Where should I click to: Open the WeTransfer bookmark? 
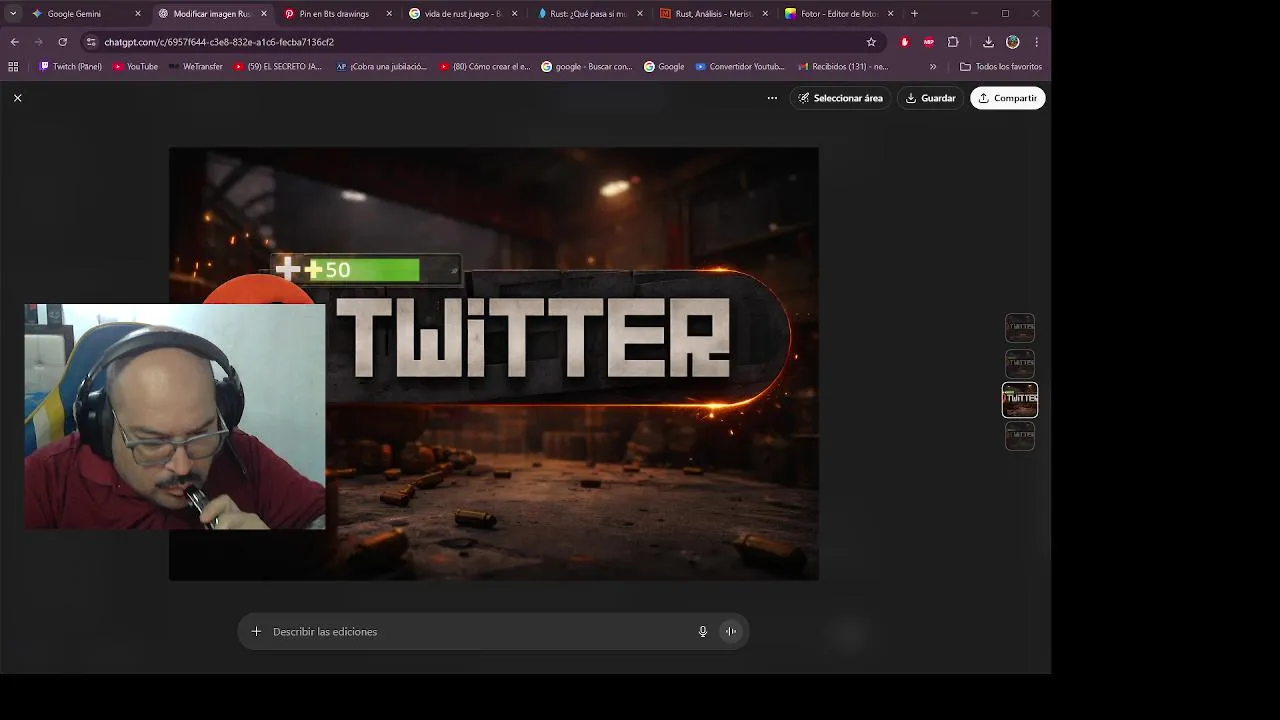point(195,67)
